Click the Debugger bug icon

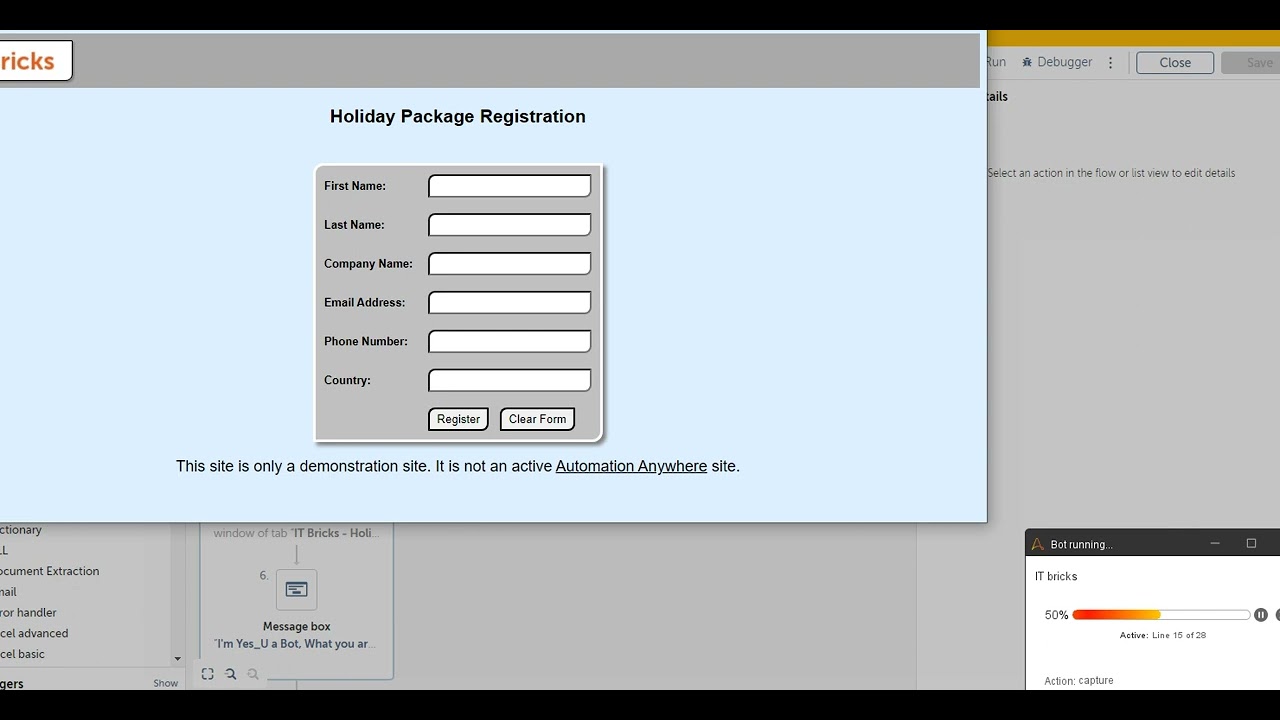point(1027,62)
